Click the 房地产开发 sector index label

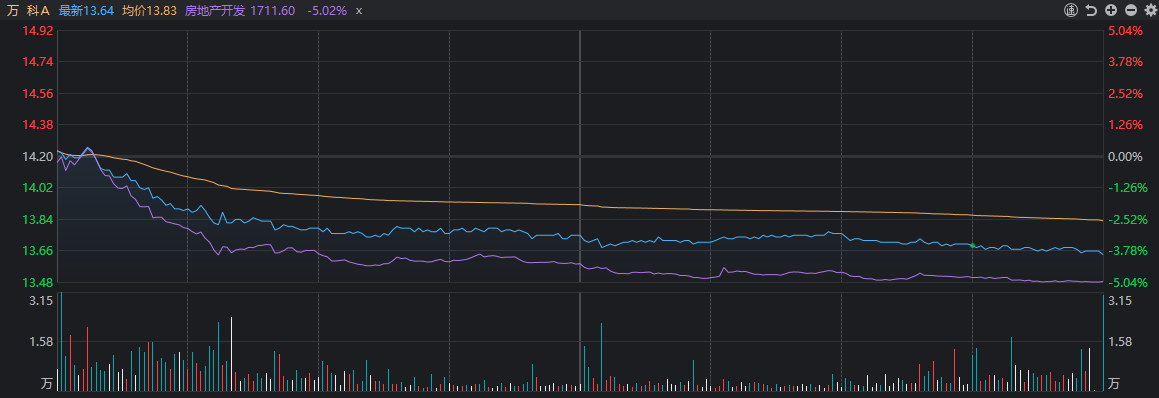coord(214,10)
